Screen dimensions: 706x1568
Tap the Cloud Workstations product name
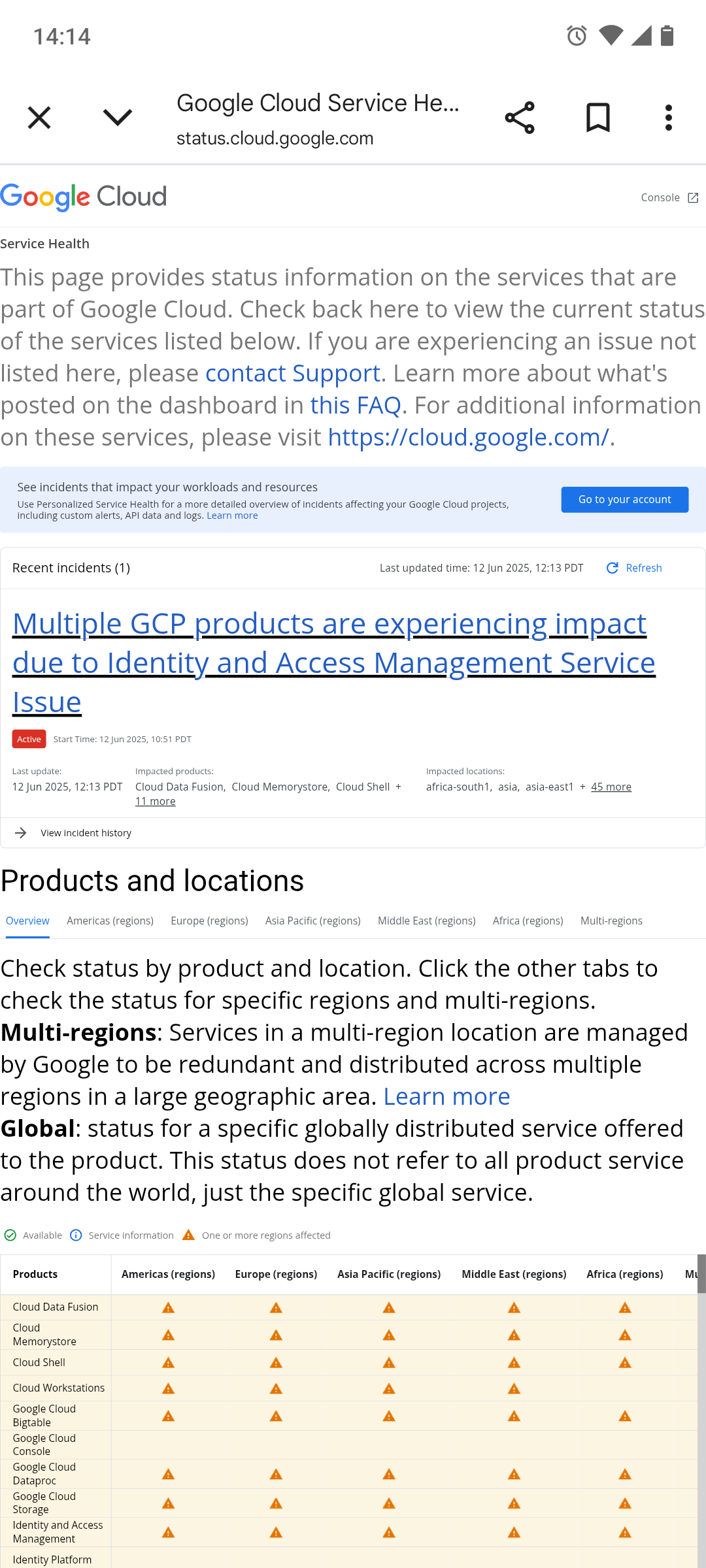[x=59, y=1388]
